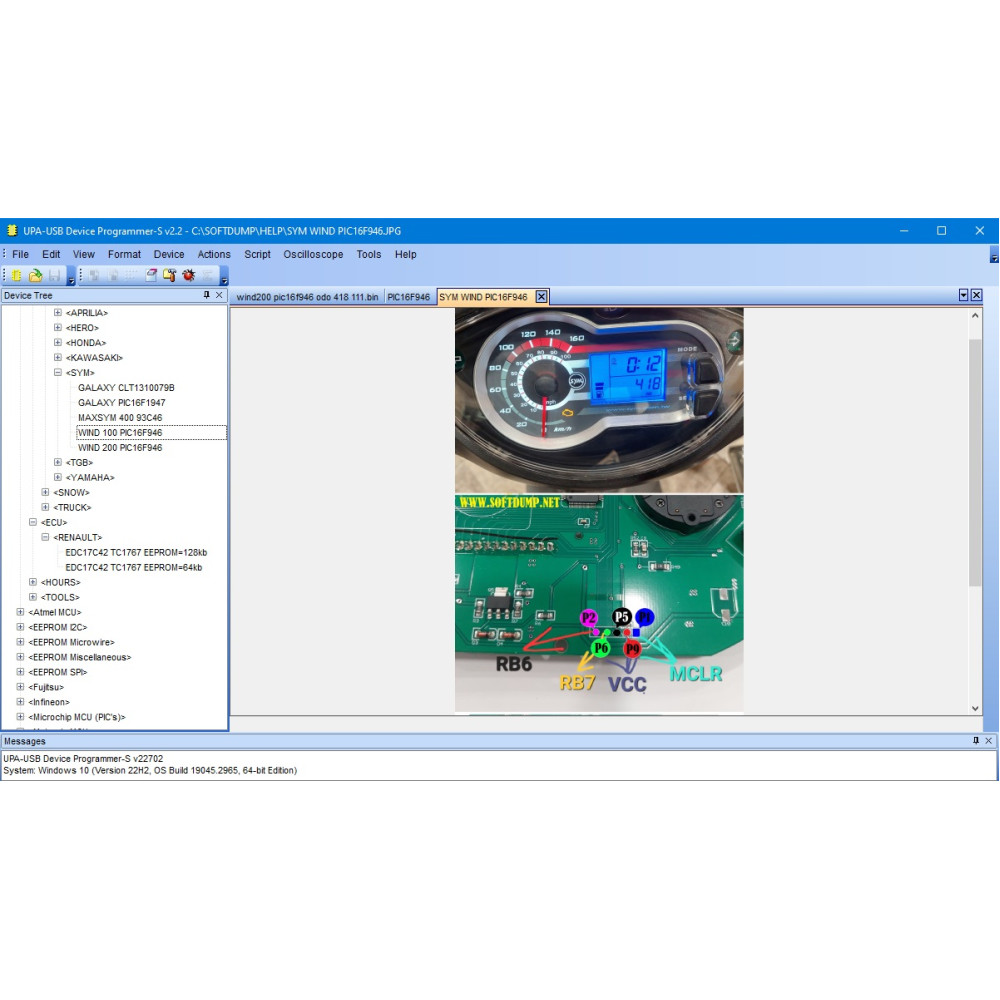Click the image viewer scroll down arrow
The image size is (1000, 1000).
pyautogui.click(x=975, y=708)
